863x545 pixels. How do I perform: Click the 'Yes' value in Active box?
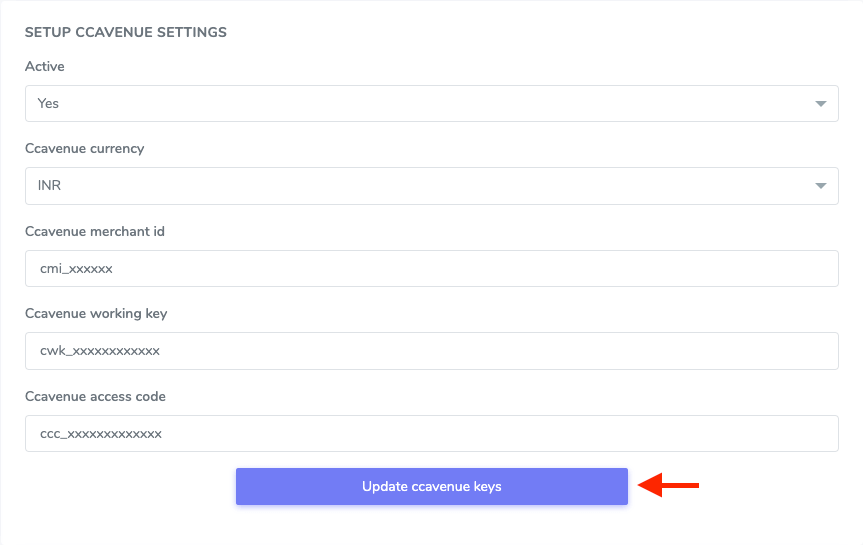click(48, 104)
